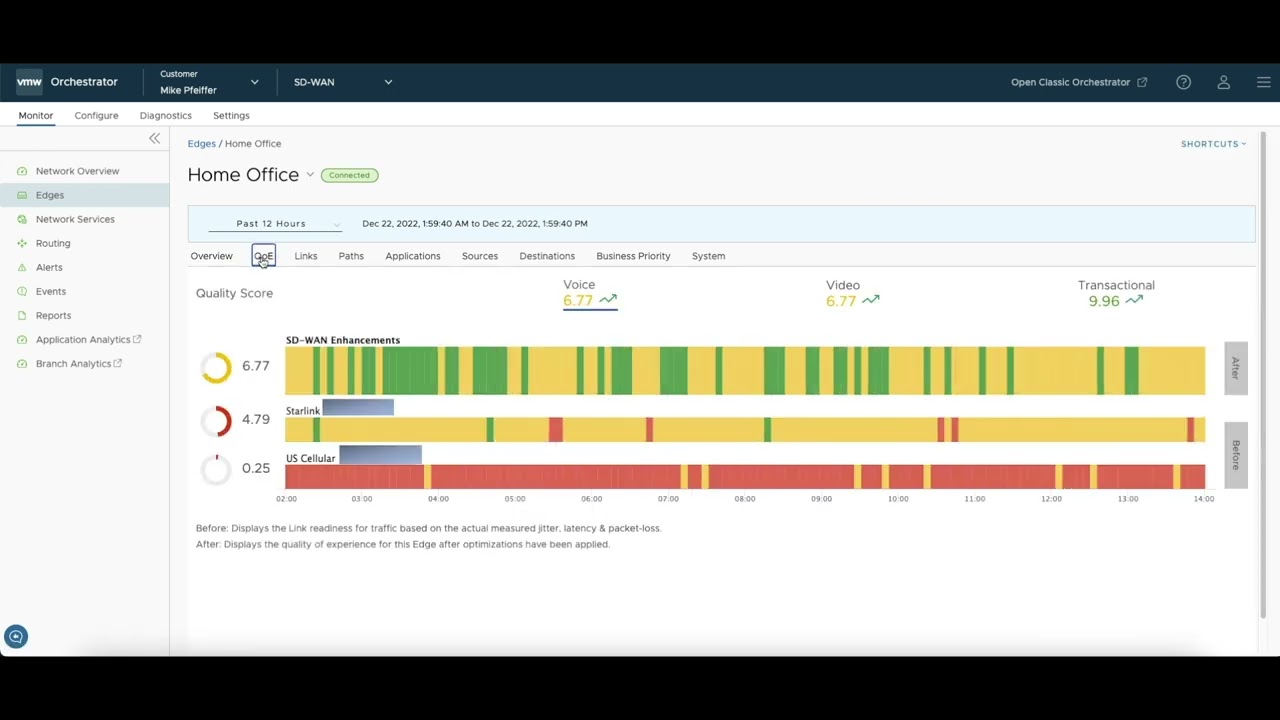Screen dimensions: 1280x720
Task: Click the US Cellular quality timeline bar
Action: [x=745, y=477]
